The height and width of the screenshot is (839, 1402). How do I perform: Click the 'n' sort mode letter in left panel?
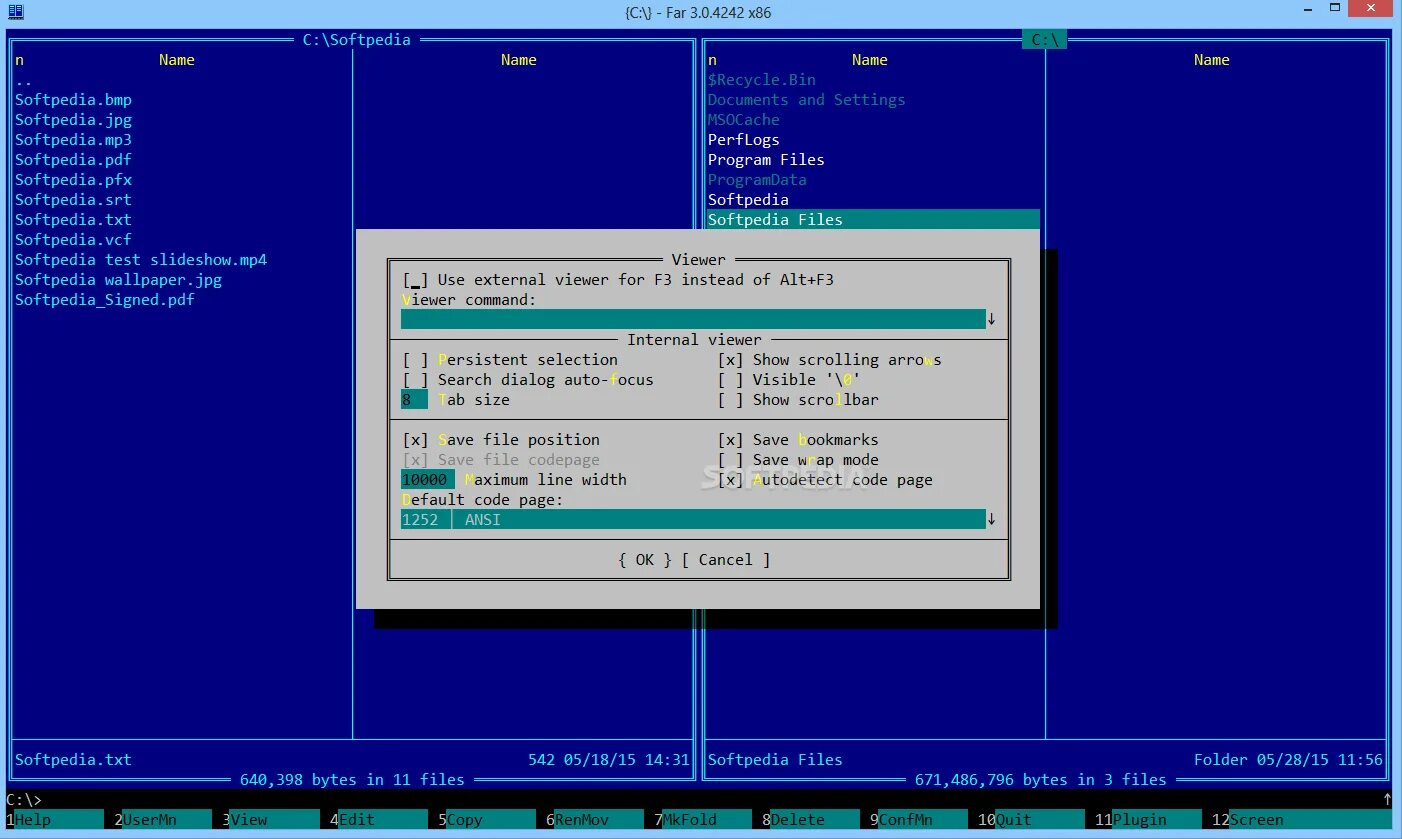tap(19, 60)
